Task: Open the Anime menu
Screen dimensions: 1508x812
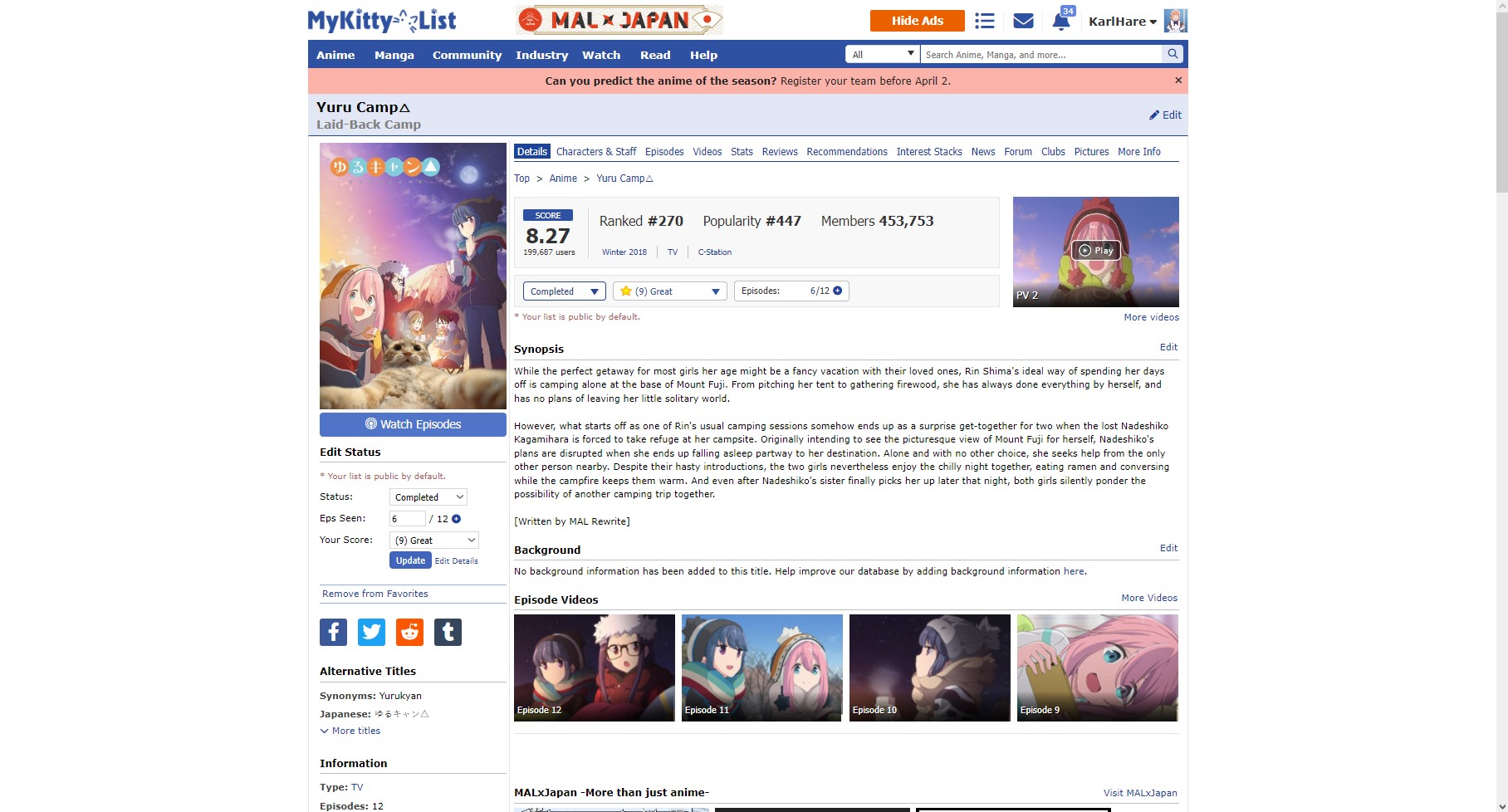Action: pos(335,55)
